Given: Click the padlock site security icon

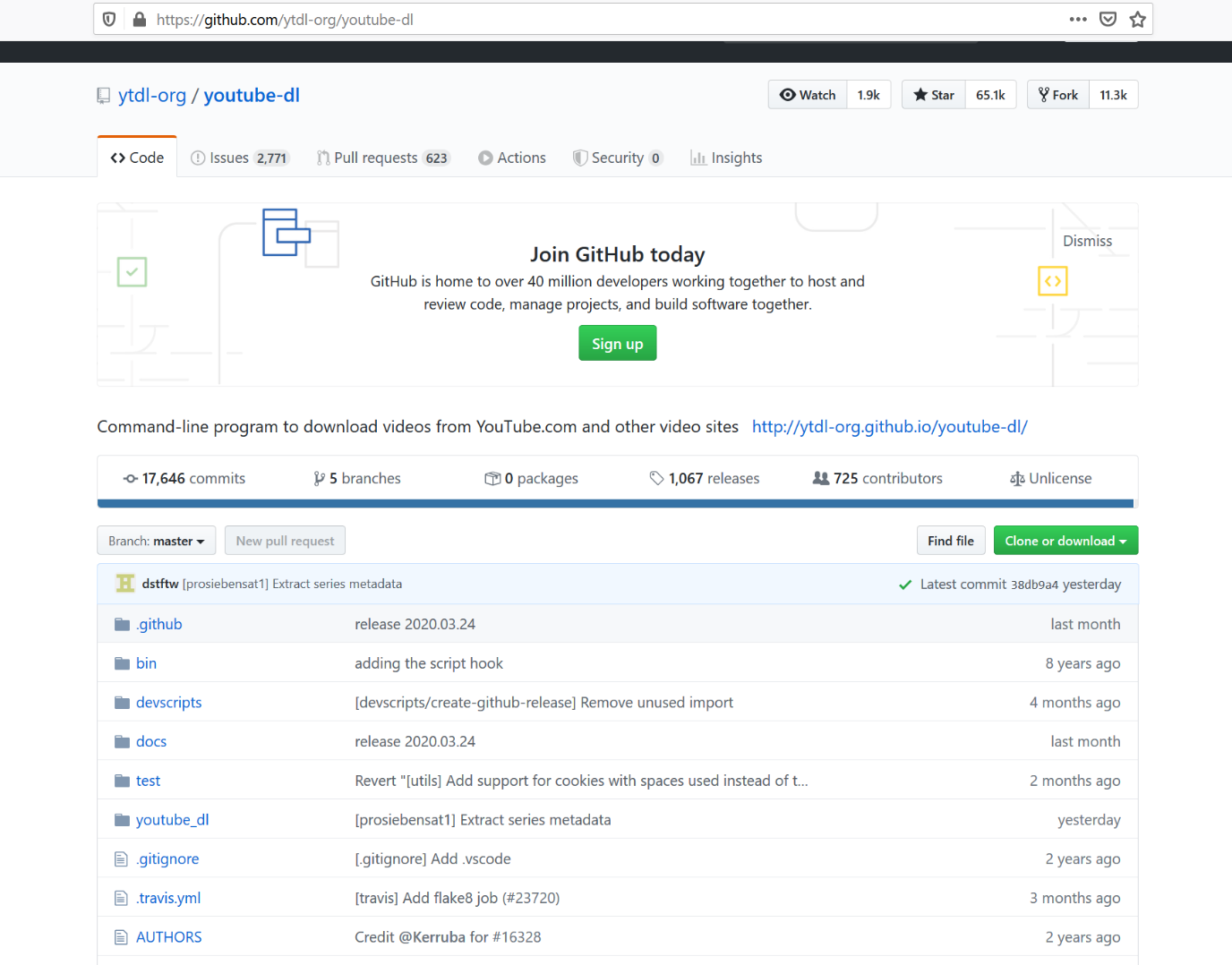Looking at the screenshot, I should 139,20.
